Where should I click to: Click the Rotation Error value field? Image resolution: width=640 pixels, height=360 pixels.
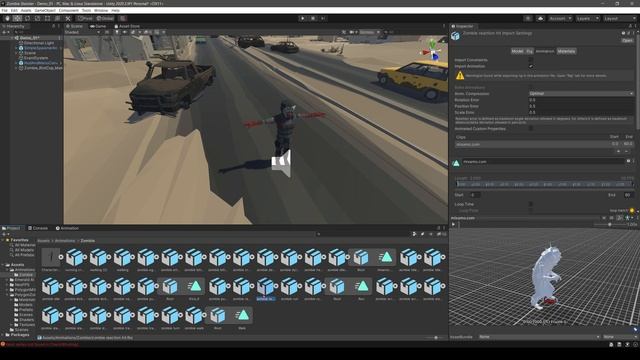581,100
